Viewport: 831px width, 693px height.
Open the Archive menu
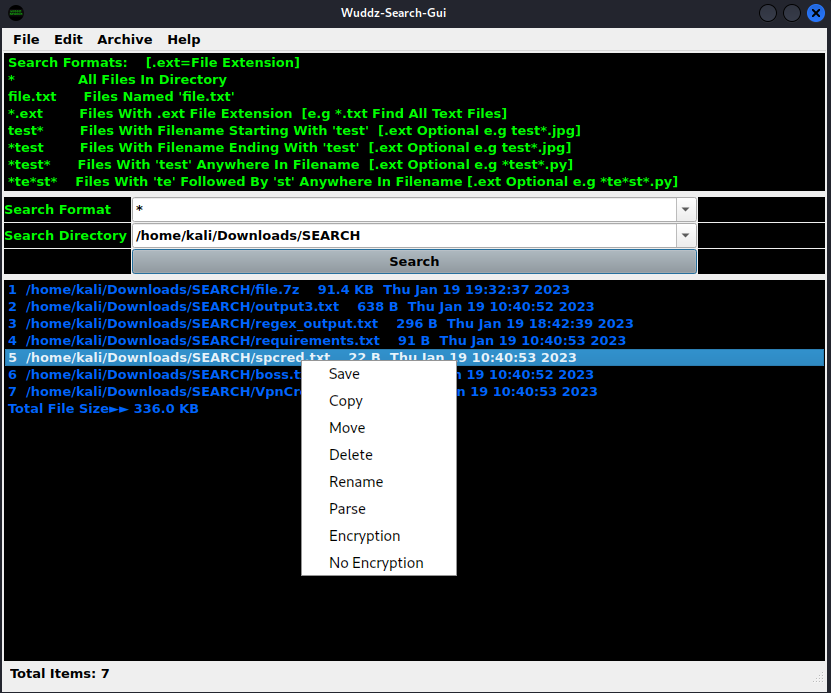point(124,40)
